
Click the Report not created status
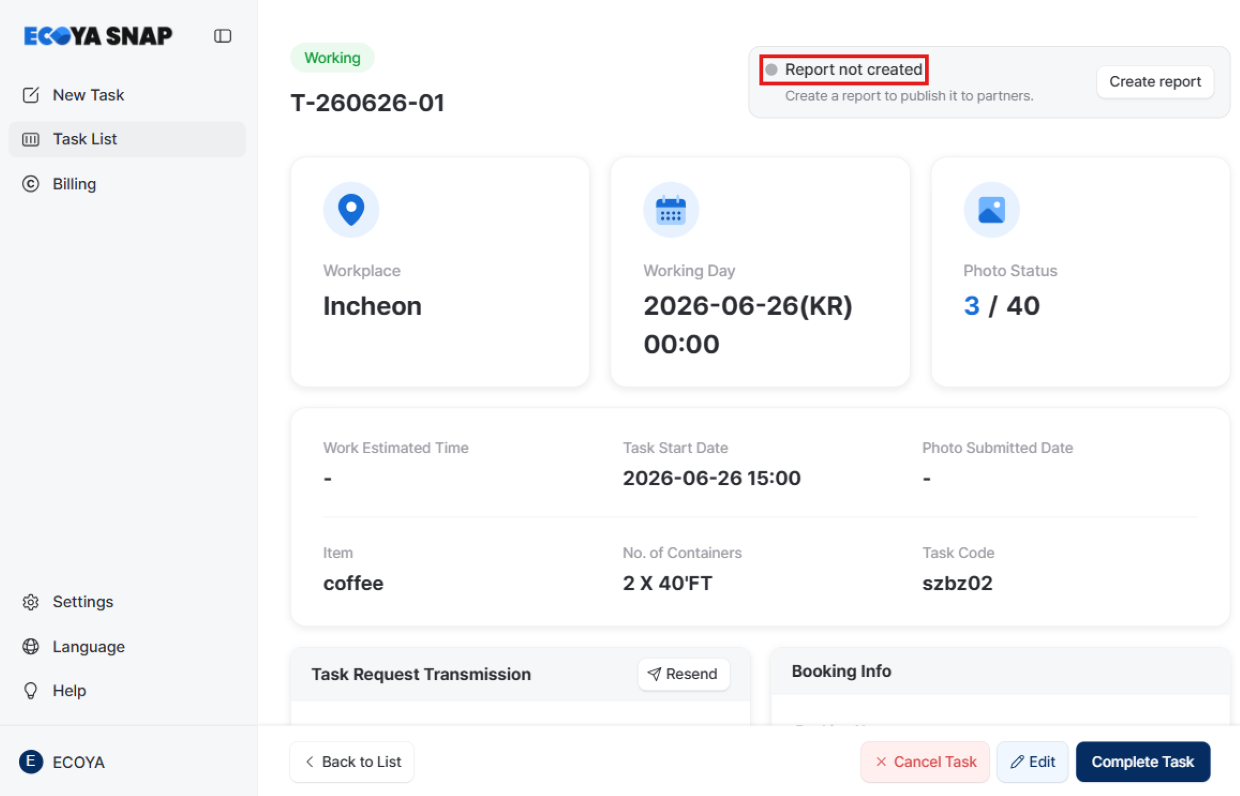pyautogui.click(x=844, y=70)
